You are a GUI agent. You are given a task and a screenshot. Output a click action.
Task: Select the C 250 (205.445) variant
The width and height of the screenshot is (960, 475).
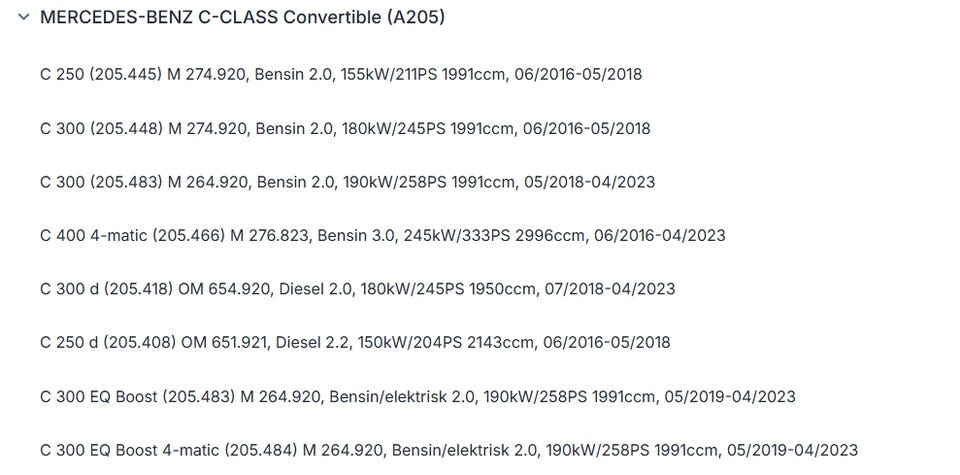pyautogui.click(x=341, y=74)
